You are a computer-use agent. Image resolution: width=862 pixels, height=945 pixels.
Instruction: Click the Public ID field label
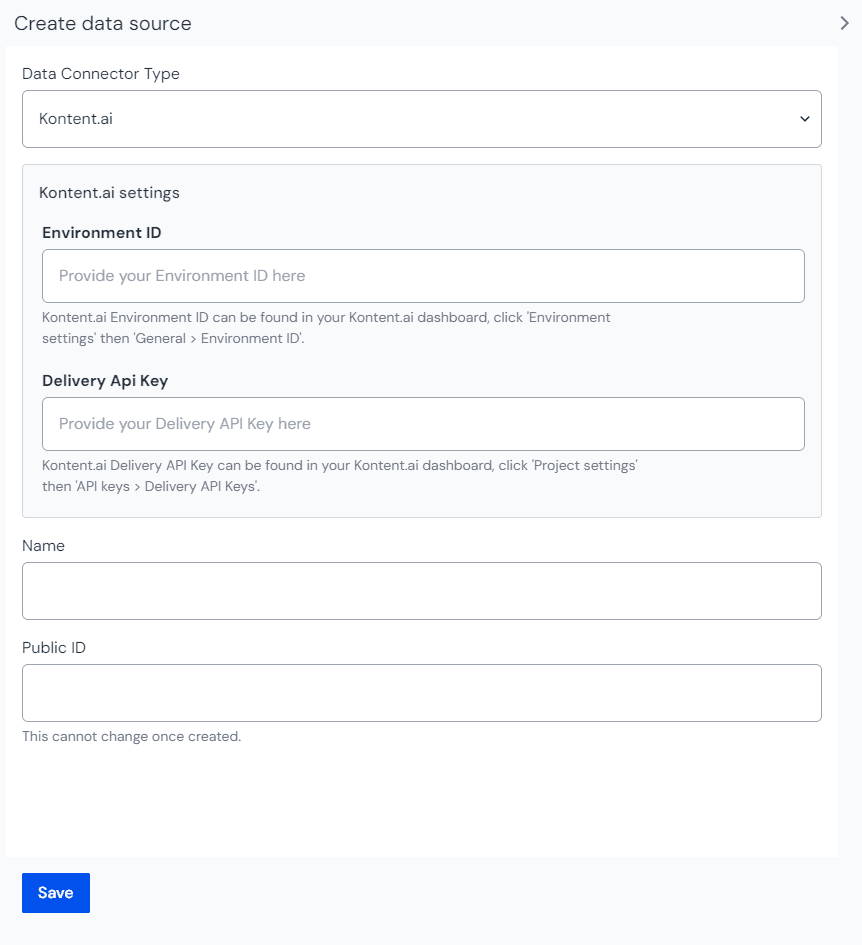[x=53, y=647]
